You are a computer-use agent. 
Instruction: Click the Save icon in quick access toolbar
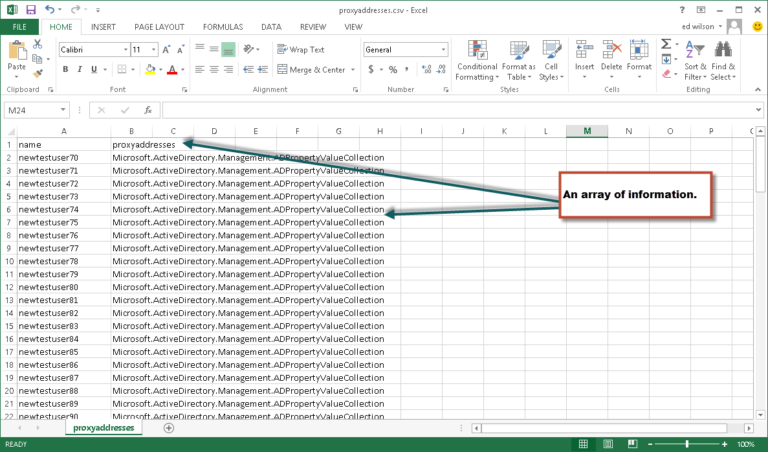click(x=30, y=9)
